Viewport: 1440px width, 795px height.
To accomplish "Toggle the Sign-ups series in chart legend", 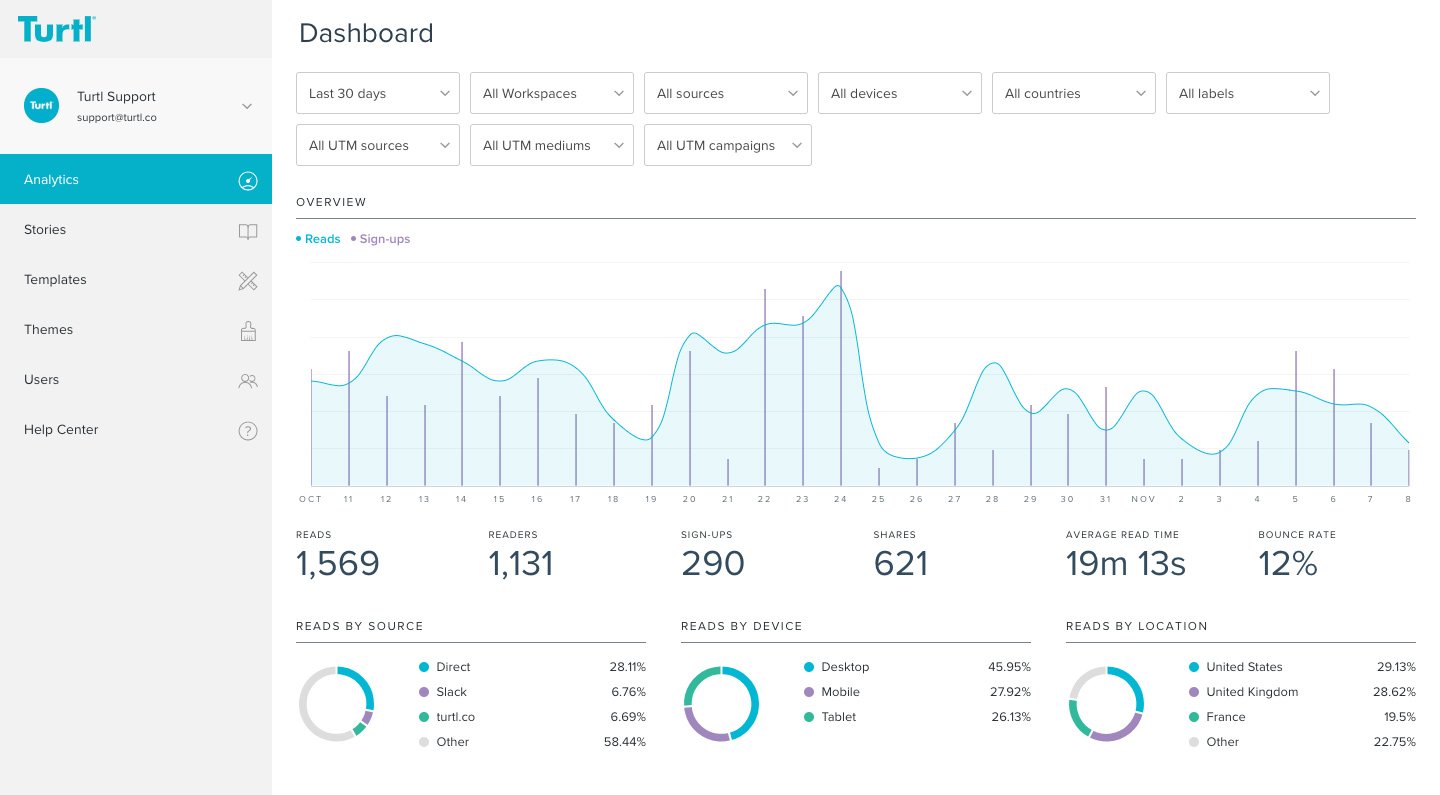I will coord(380,239).
